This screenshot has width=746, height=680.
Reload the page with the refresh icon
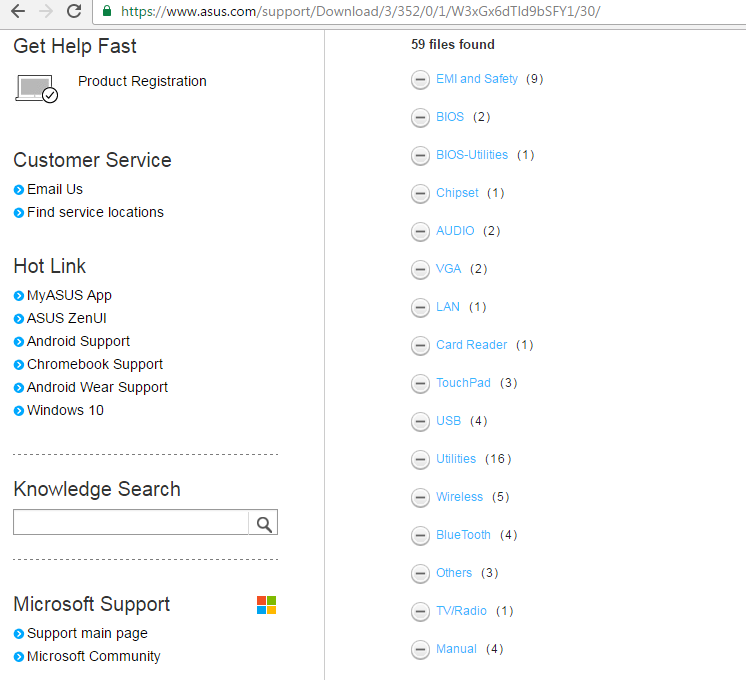73,12
